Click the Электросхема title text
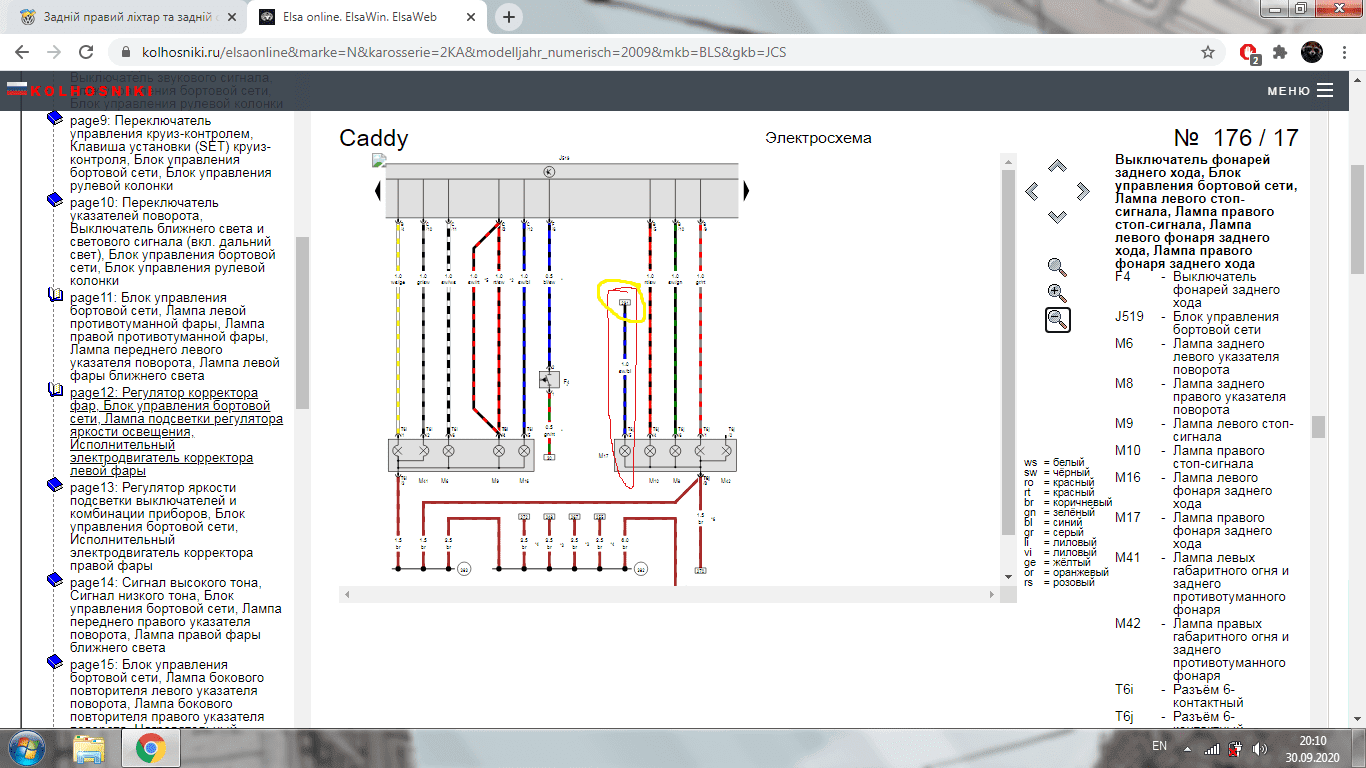This screenshot has width=1366, height=768. (x=818, y=138)
